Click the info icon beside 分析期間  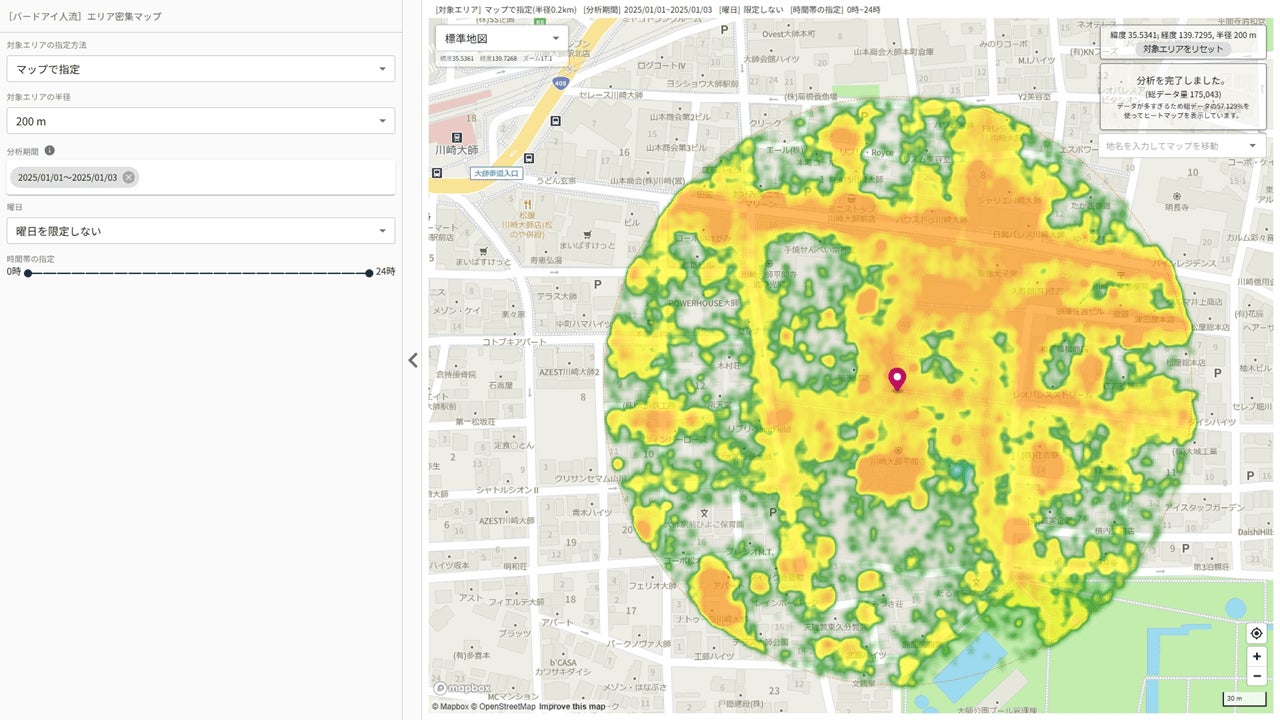point(49,151)
